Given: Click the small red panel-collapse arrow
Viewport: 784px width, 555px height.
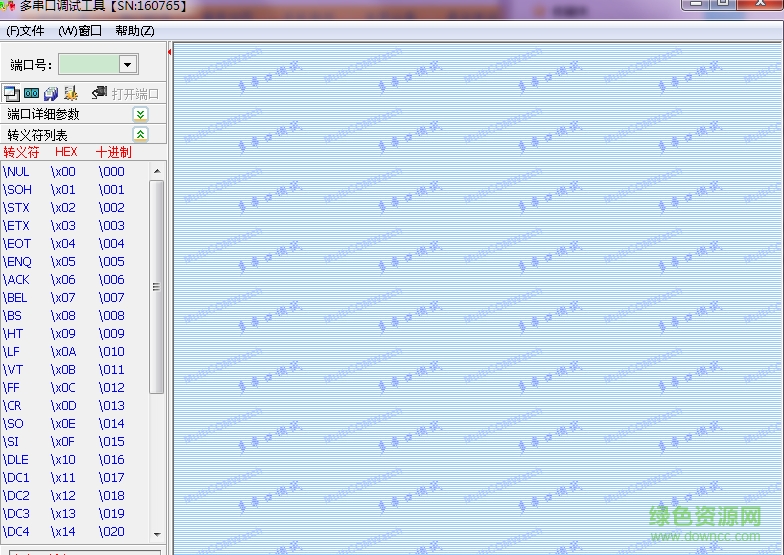Looking at the screenshot, I should point(170,52).
